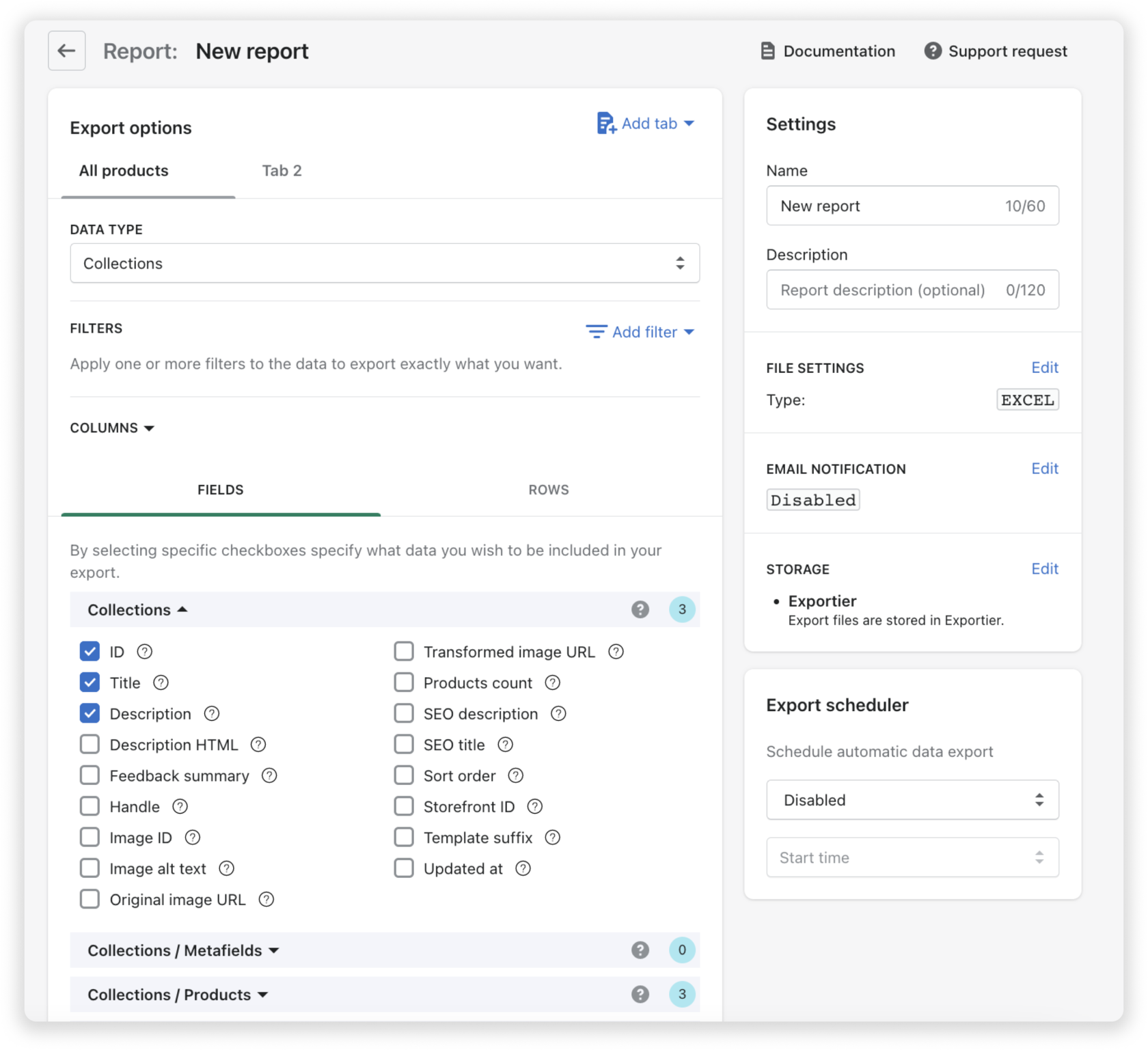Enable the SEO title field

pos(403,744)
